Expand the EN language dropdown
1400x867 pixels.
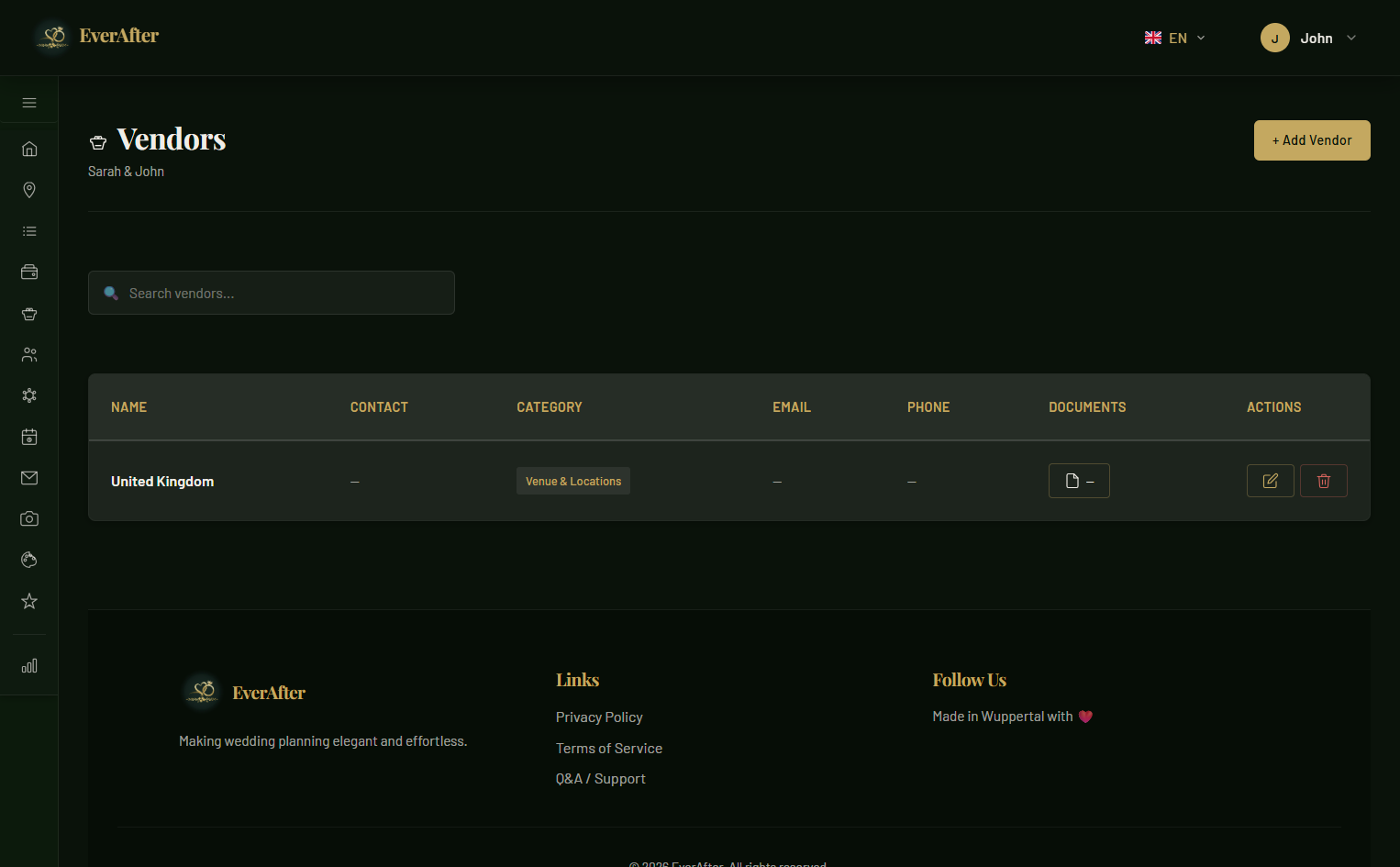[1175, 38]
